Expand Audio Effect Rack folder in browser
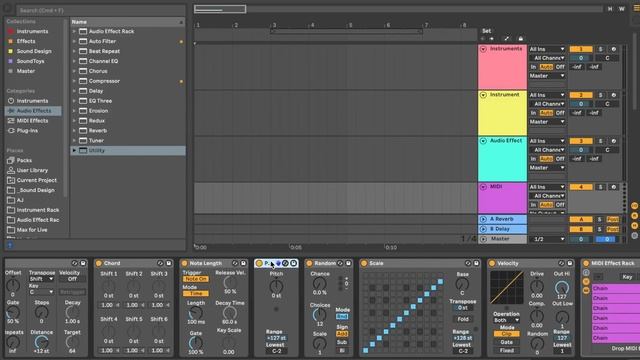640x360 pixels. tap(74, 31)
